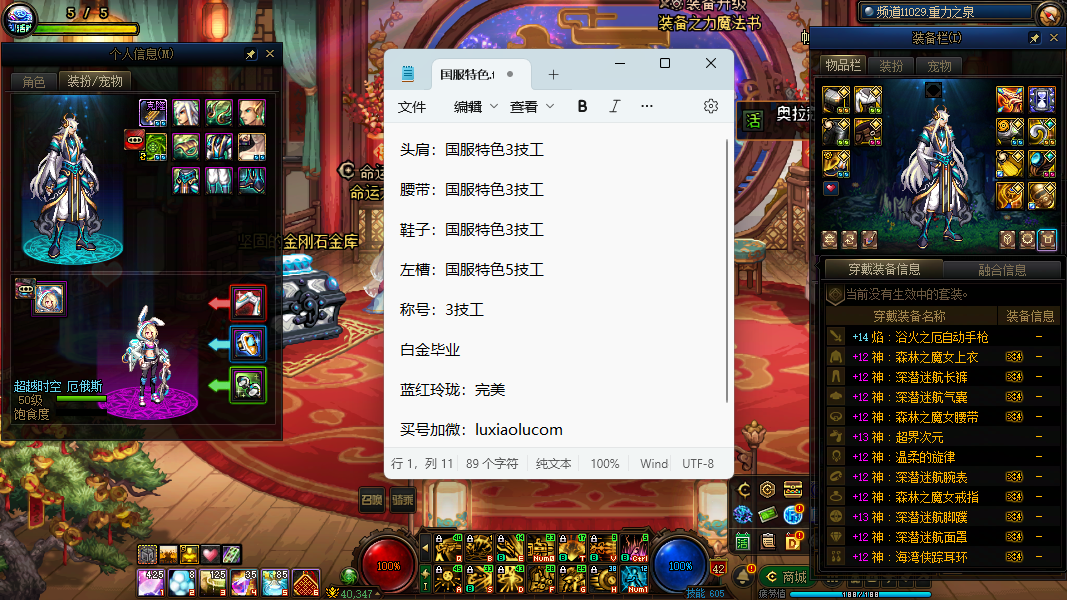The height and width of the screenshot is (600, 1067).
Task: Click the notification bell icon
Action: click(x=743, y=576)
